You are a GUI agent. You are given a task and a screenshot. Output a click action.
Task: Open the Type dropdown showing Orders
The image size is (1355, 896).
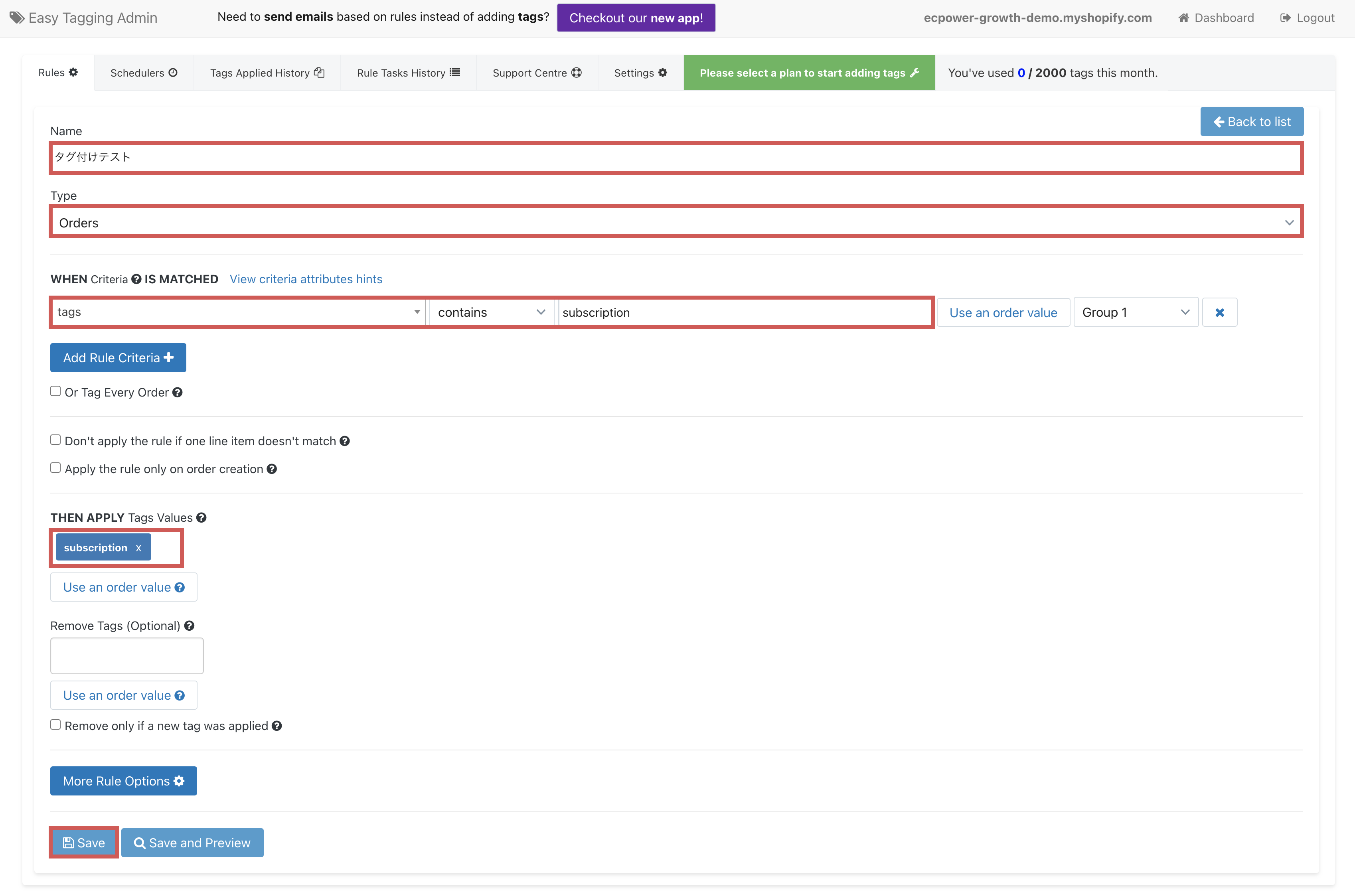pyautogui.click(x=677, y=222)
